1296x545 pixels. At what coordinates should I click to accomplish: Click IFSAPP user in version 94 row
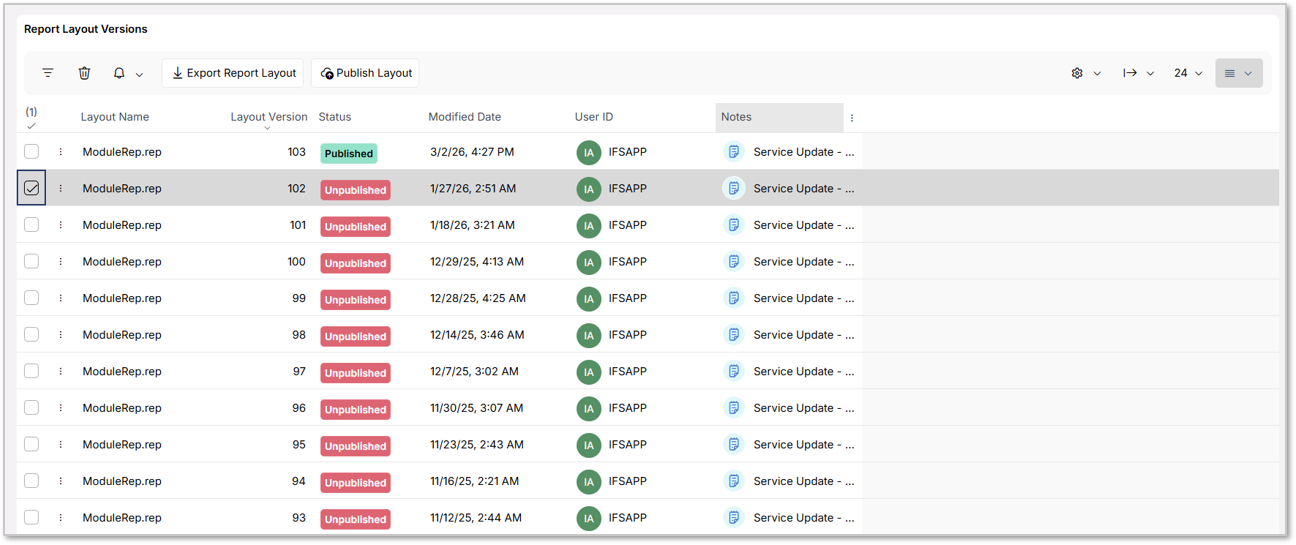tap(628, 481)
